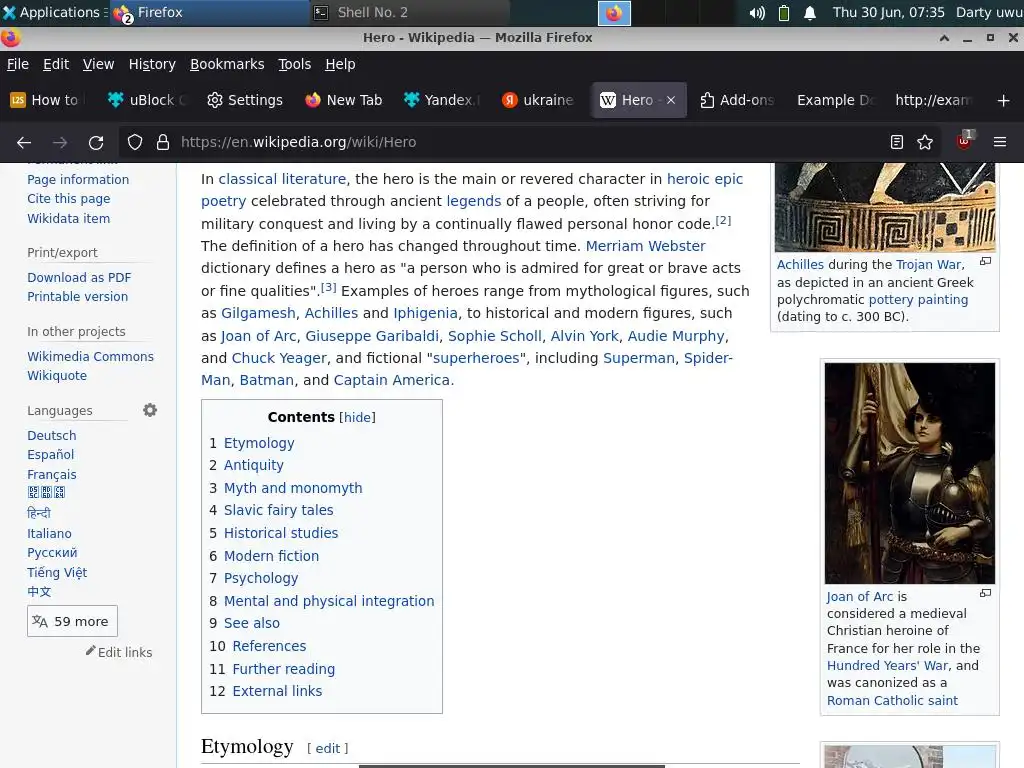
Task: Go back to the previous page
Action: click(x=24, y=142)
